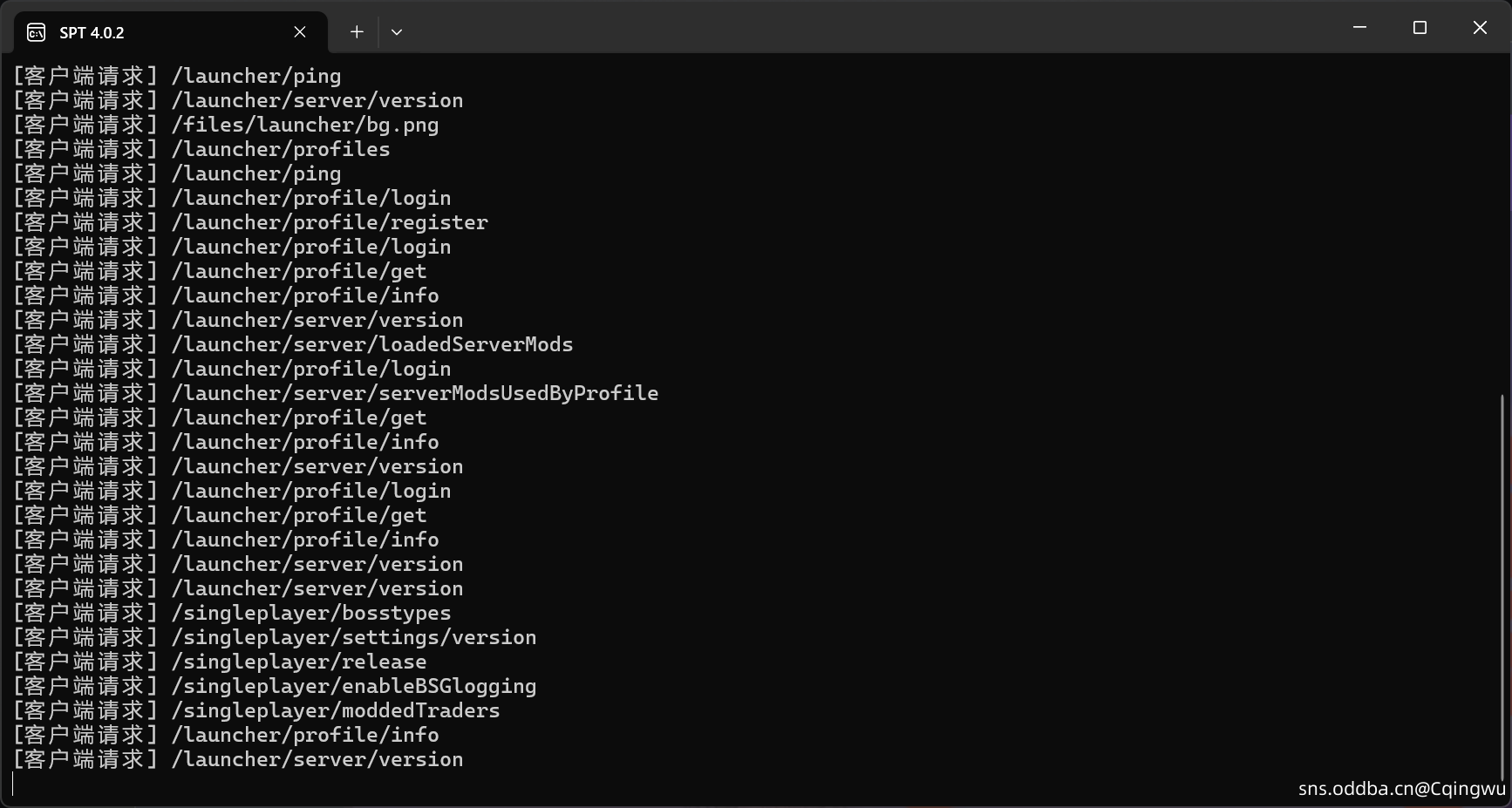1512x808 pixels.
Task: Click the /launcher/profile/register log entry
Action: coord(329,222)
